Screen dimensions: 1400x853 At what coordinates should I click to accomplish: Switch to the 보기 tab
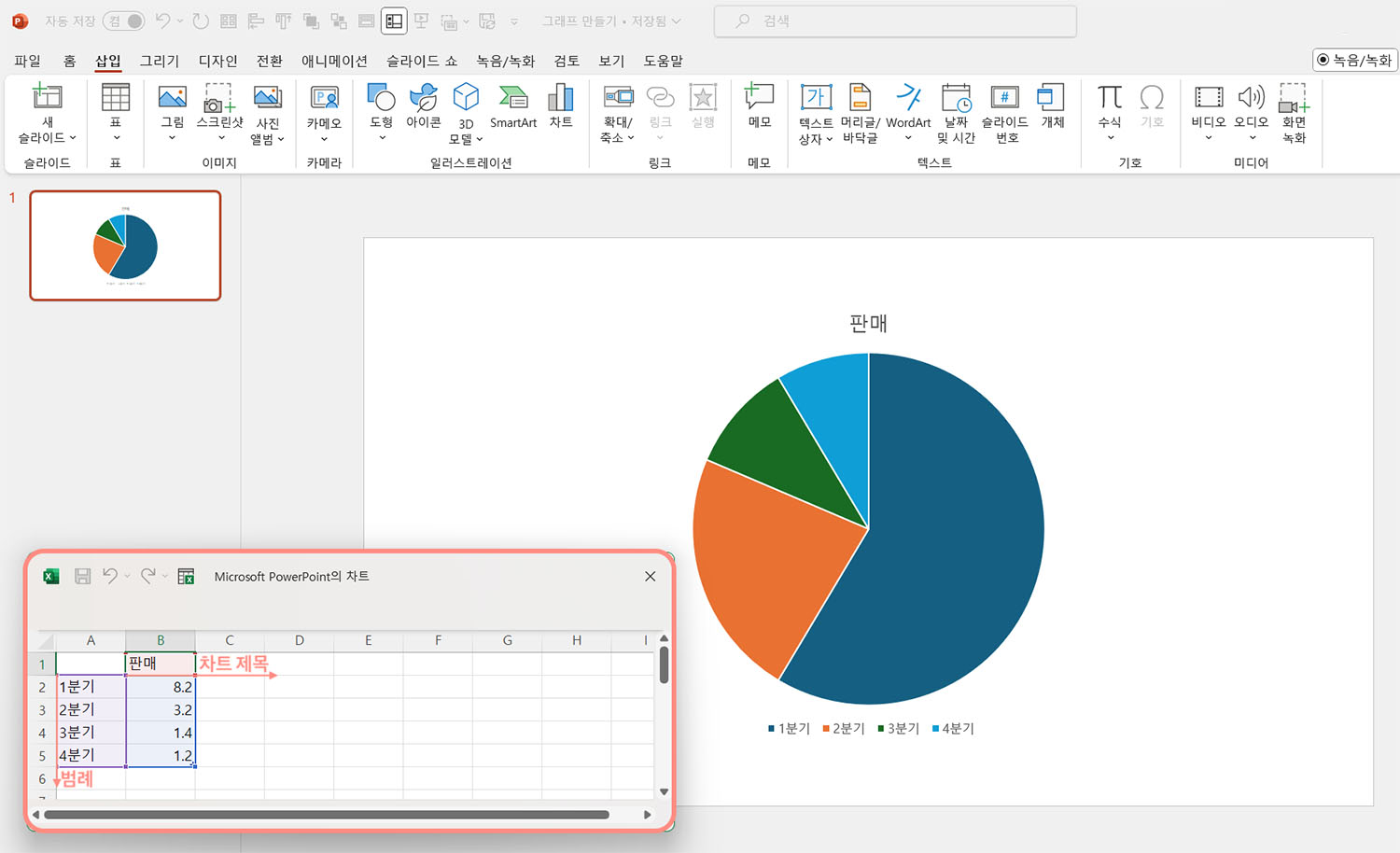point(611,61)
